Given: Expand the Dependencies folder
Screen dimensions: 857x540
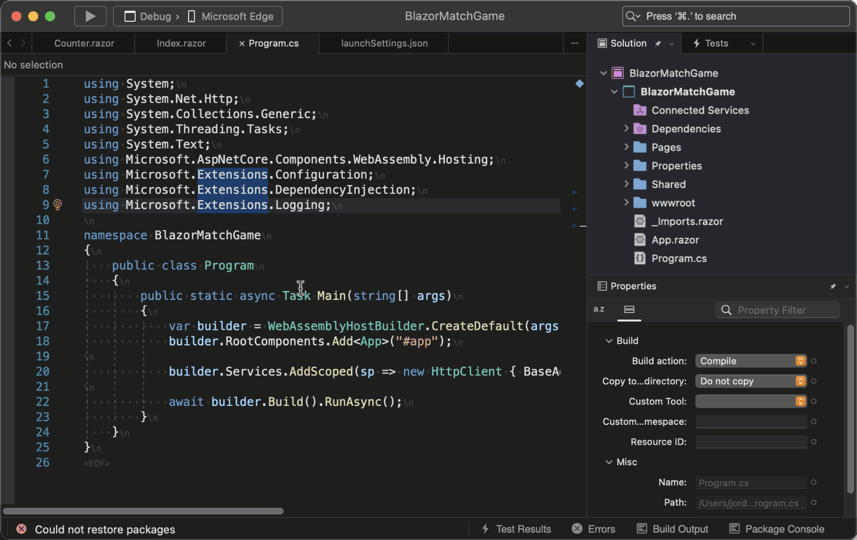Looking at the screenshot, I should pyautogui.click(x=627, y=129).
